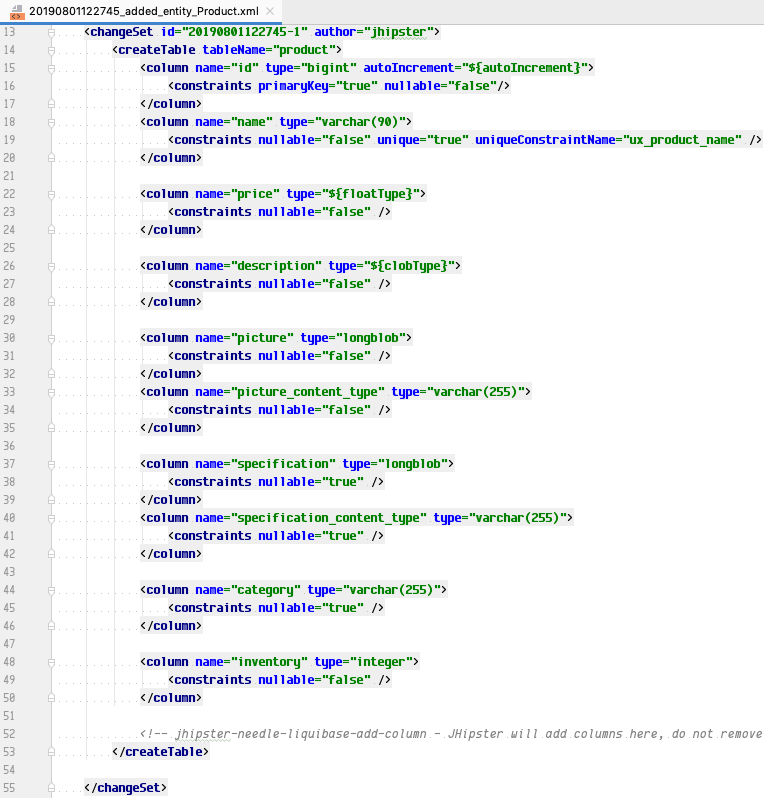Click nullable="true" on line 38

point(310,482)
